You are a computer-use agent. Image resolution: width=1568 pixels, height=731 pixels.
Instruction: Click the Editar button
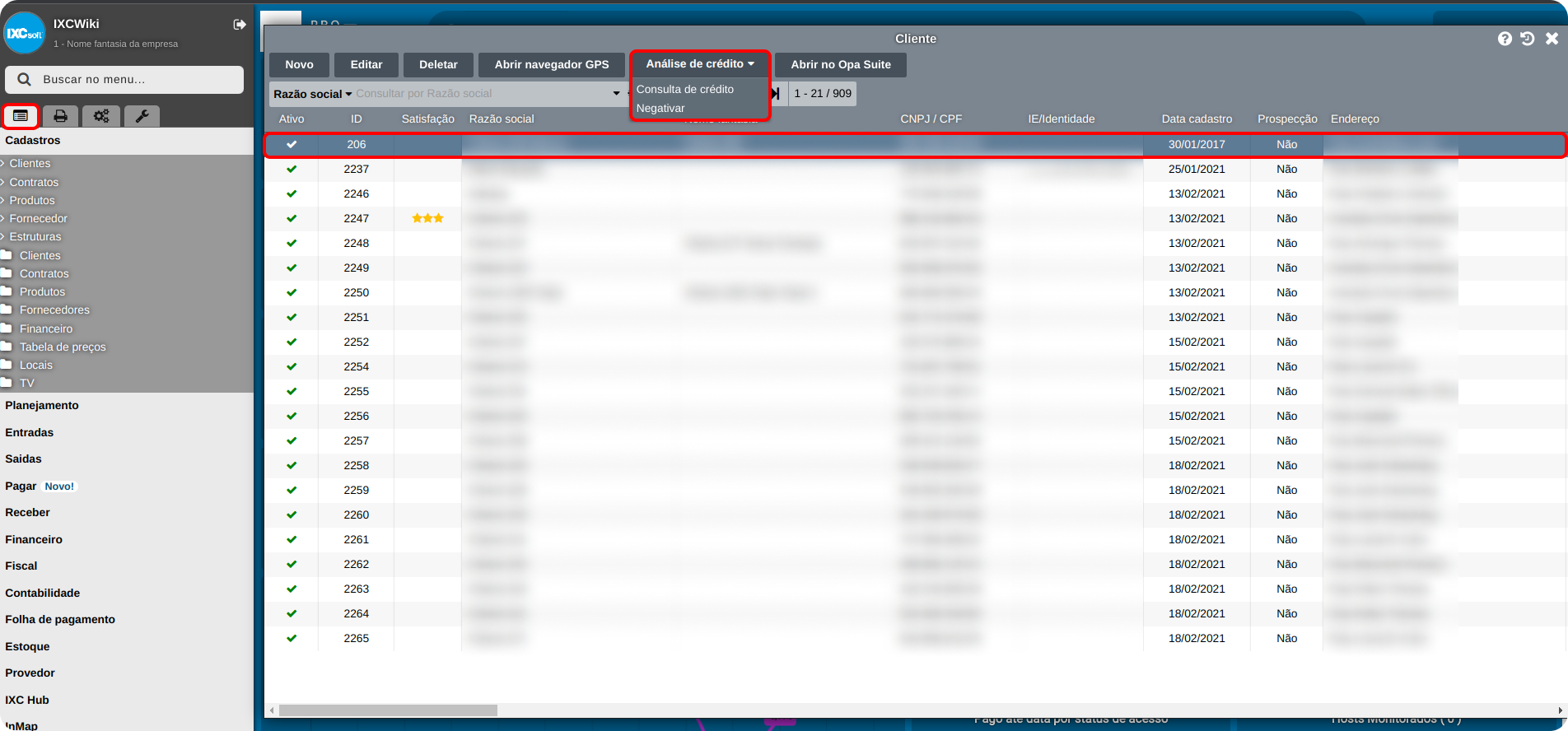366,65
